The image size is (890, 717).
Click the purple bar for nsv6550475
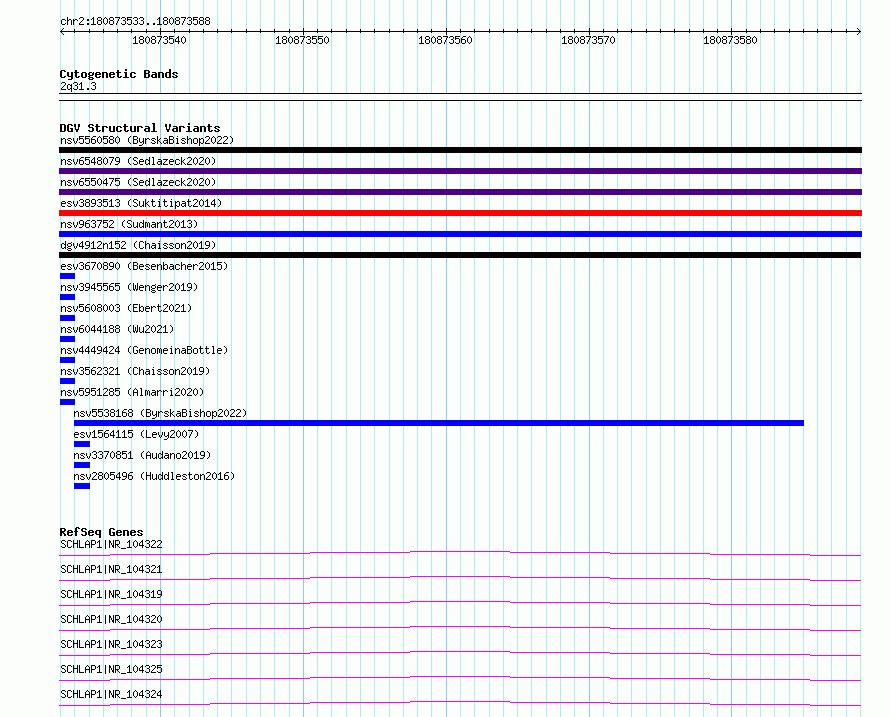click(460, 192)
